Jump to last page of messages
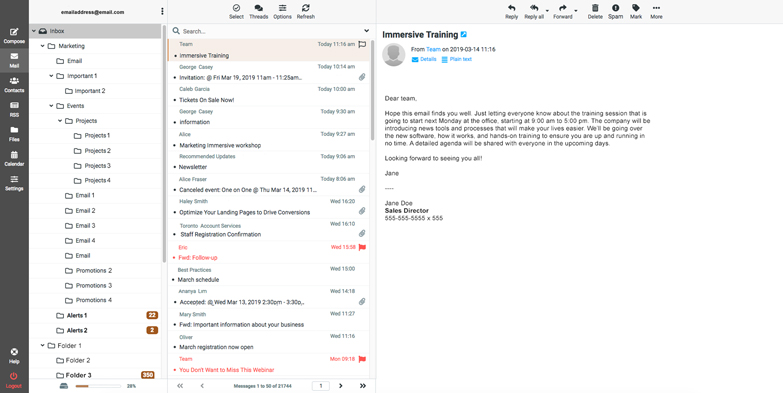 click(x=363, y=386)
